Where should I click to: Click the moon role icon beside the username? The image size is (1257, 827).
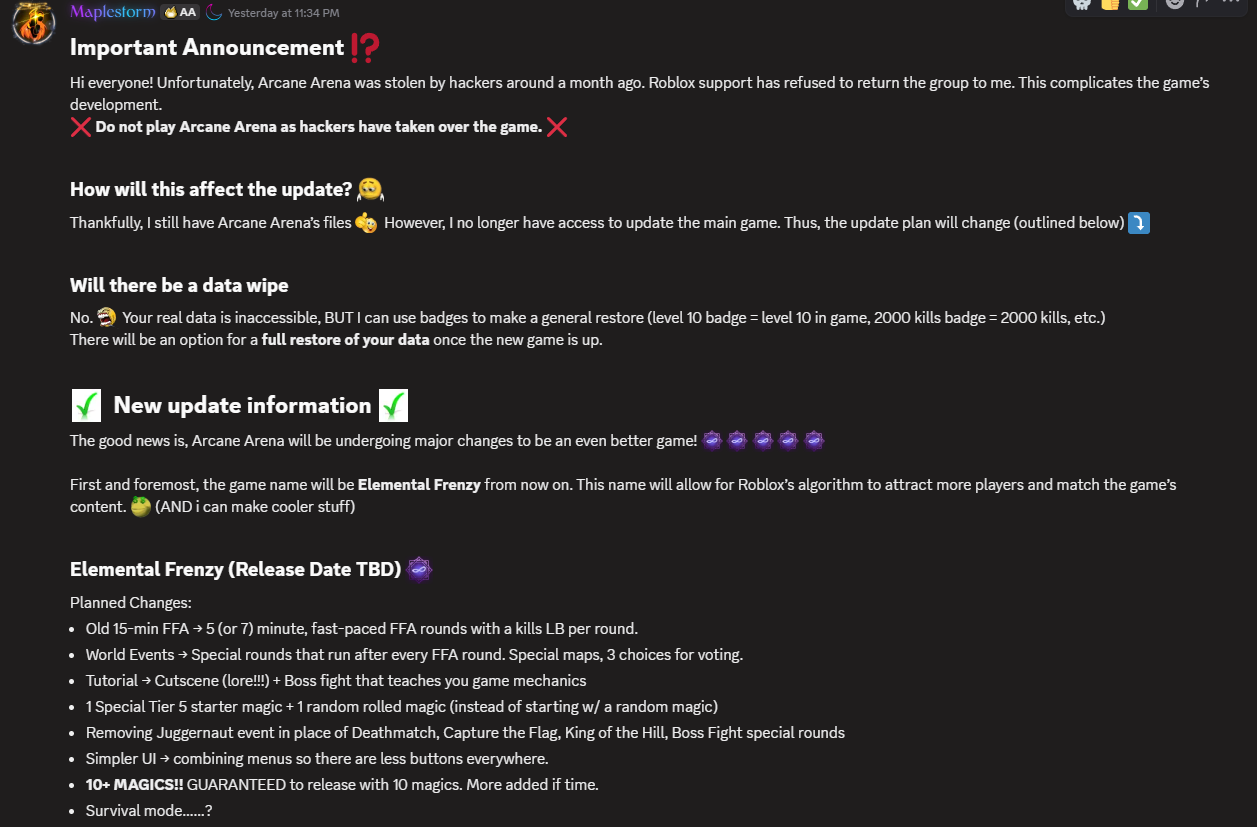pos(214,12)
